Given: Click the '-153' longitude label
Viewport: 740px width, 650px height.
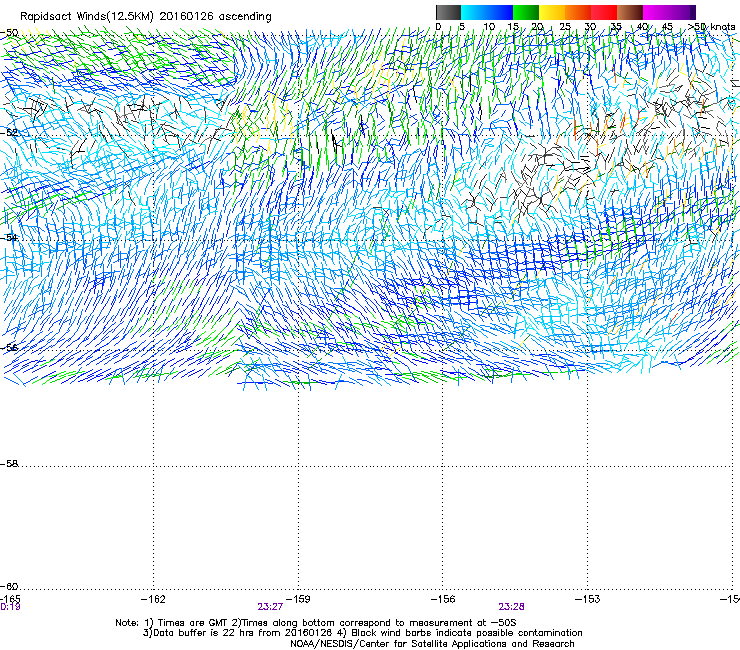Looking at the screenshot, I should pos(588,599).
